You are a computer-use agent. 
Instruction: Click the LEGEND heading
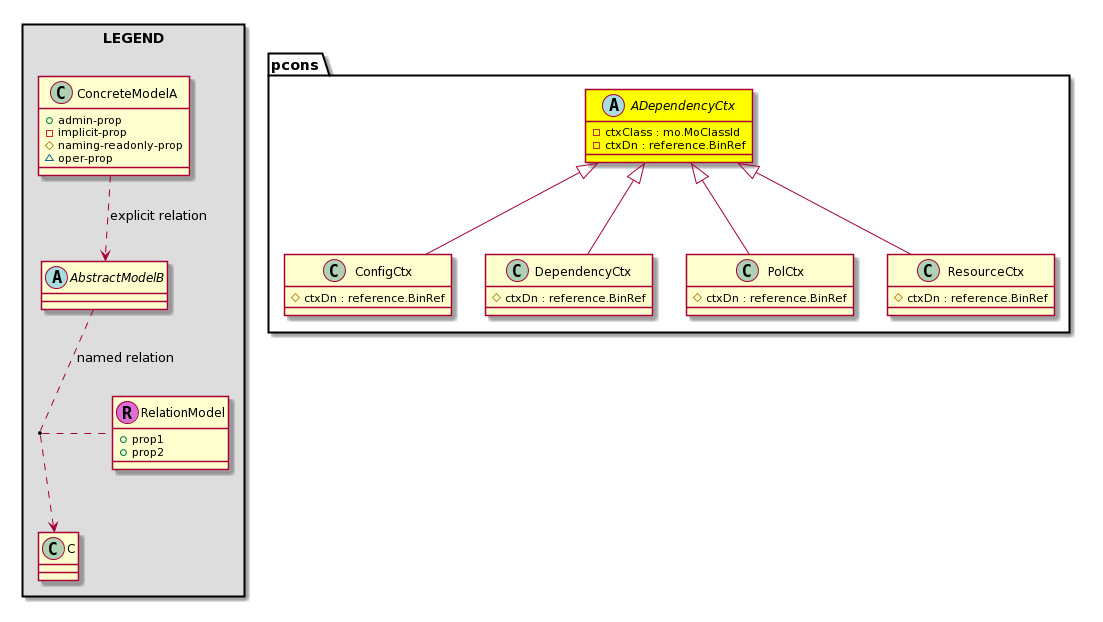coord(134,39)
